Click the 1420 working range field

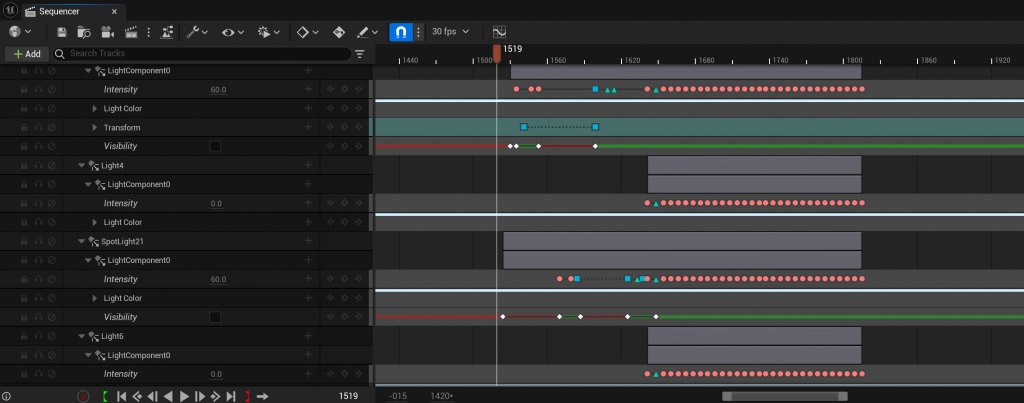(x=441, y=396)
